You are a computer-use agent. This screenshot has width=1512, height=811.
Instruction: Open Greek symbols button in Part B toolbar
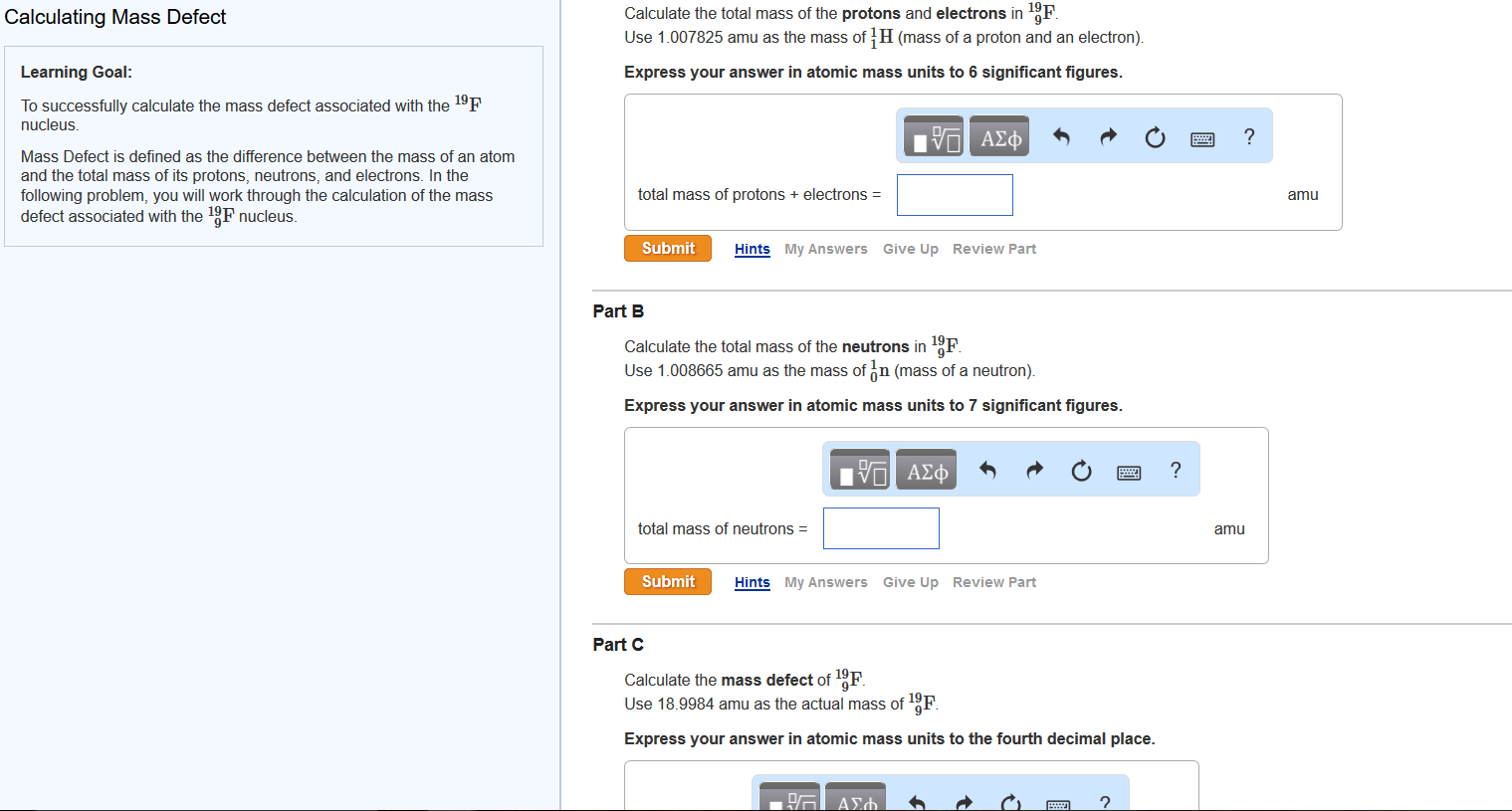pos(926,470)
